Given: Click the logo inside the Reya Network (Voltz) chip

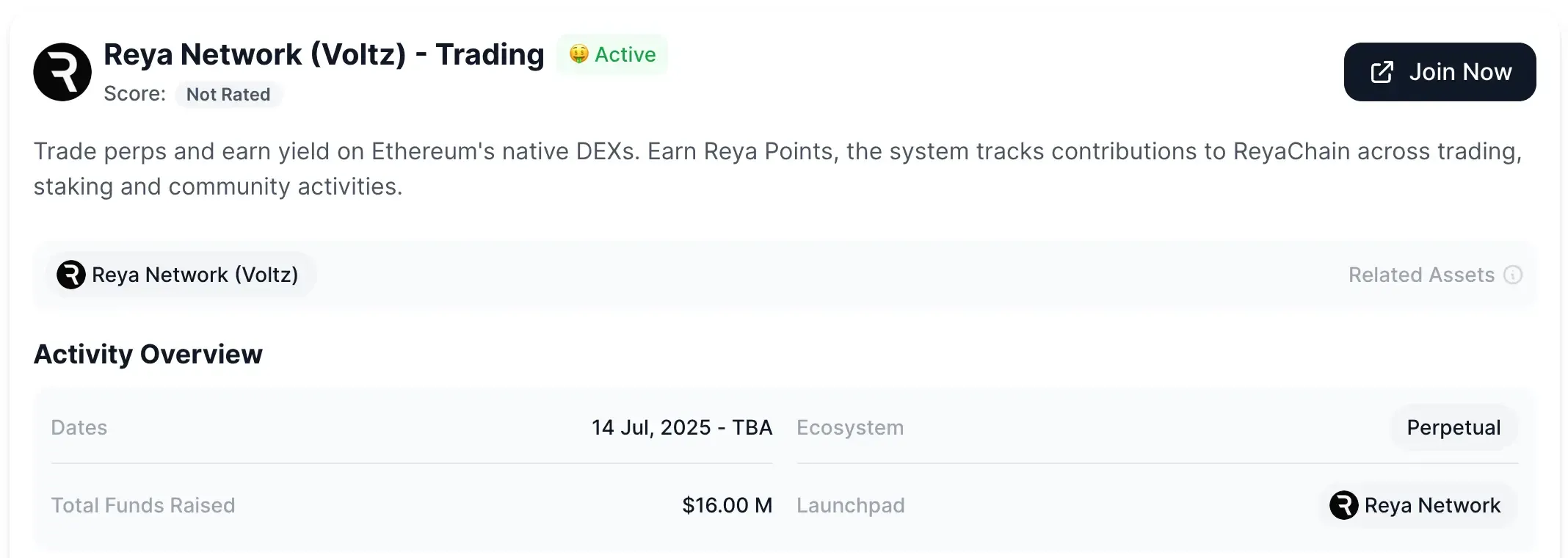Looking at the screenshot, I should (x=70, y=275).
